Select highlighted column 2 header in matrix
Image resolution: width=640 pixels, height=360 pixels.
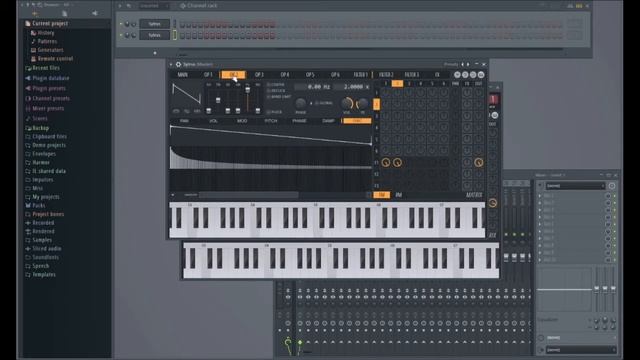397,84
